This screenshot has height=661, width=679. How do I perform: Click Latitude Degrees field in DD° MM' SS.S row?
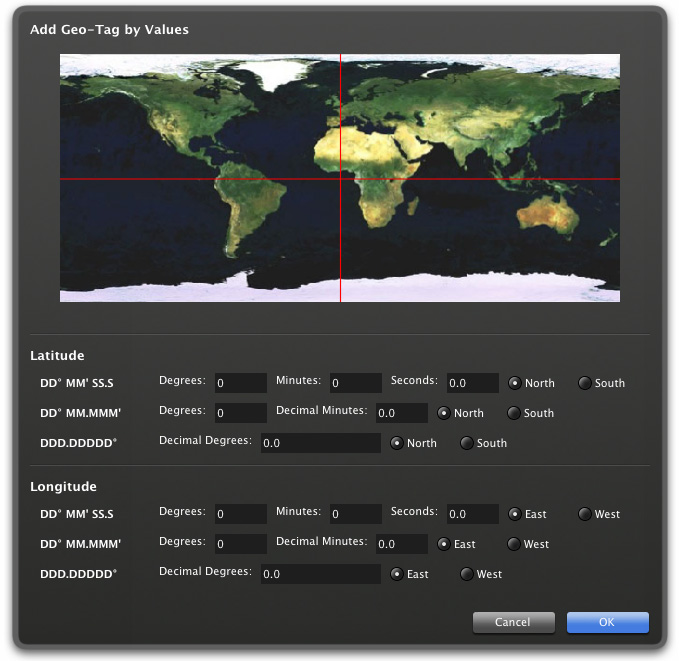[241, 383]
